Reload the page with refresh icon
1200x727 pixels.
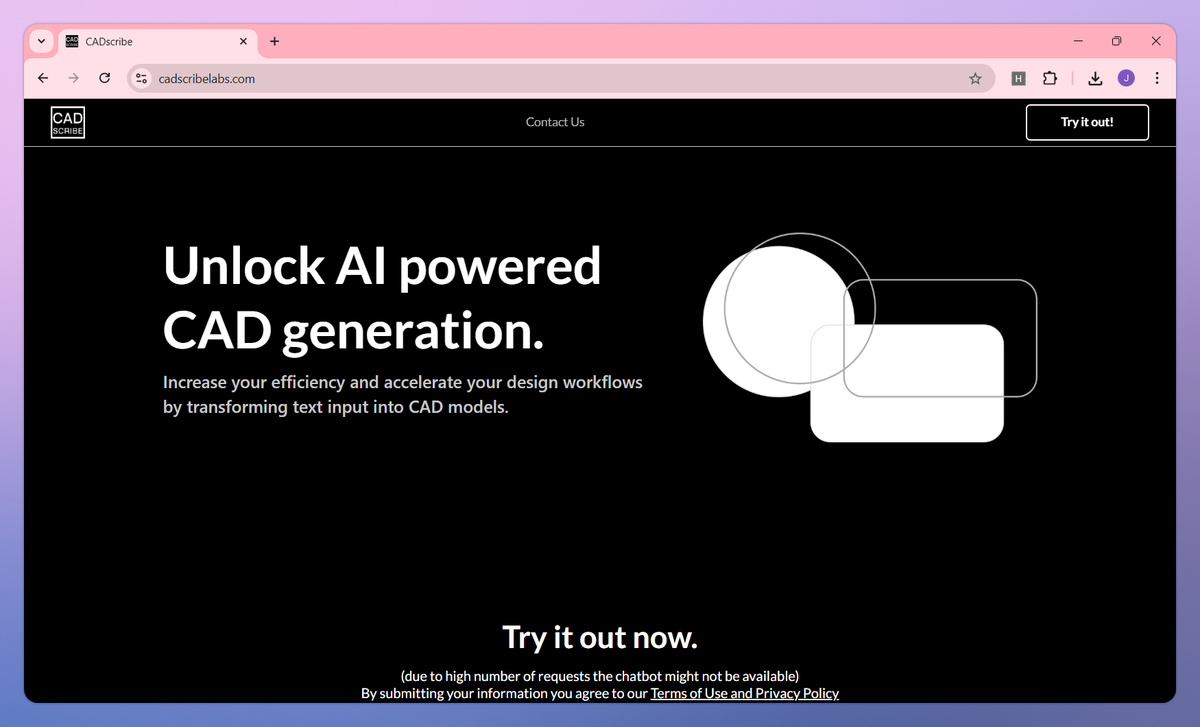point(104,78)
